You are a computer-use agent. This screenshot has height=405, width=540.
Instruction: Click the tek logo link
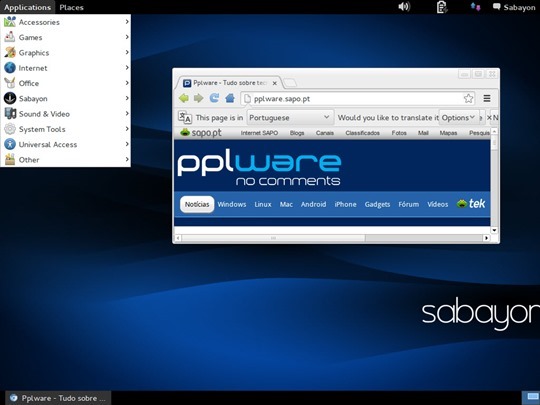pos(471,204)
